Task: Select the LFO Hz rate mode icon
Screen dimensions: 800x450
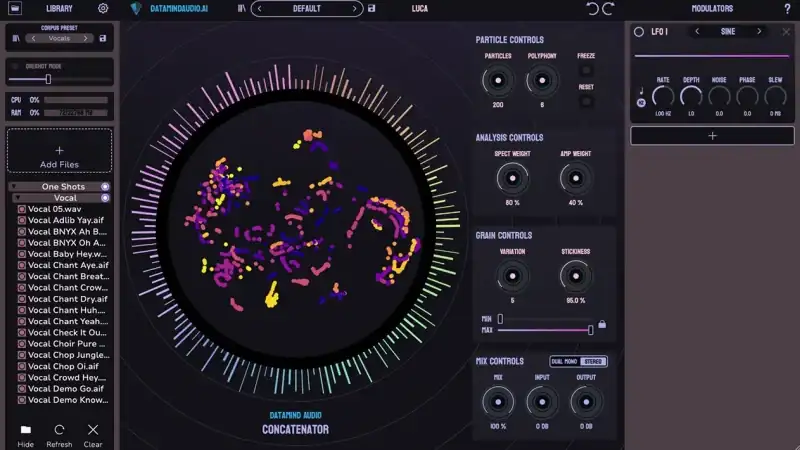Action: 641,103
